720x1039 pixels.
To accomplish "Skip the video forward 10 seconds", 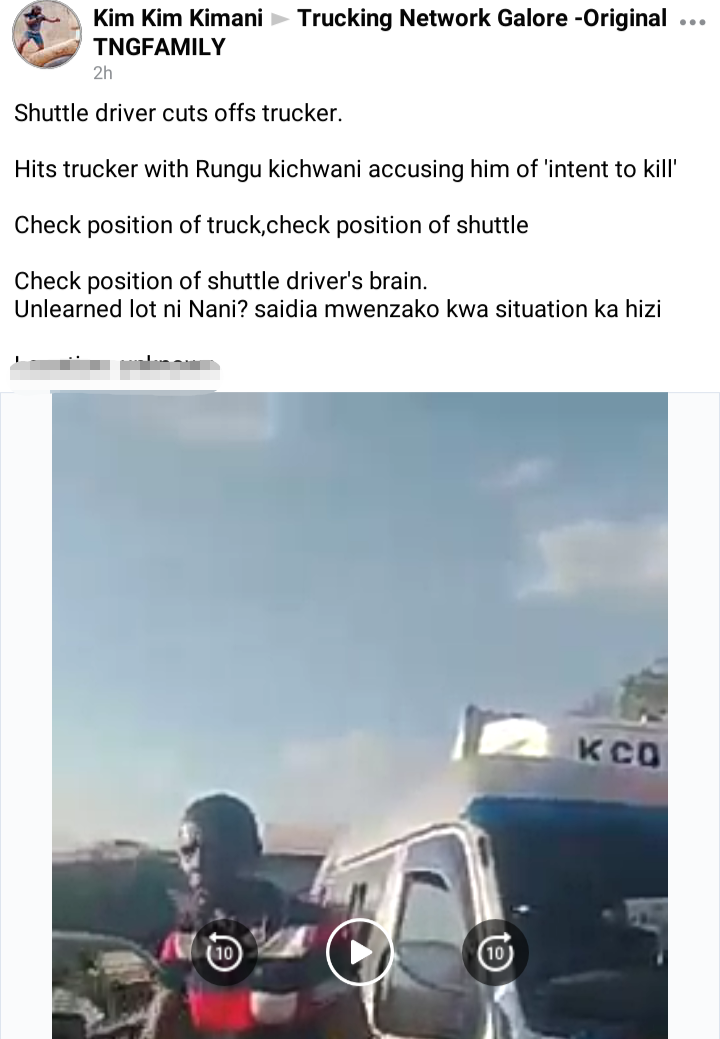I will [x=495, y=952].
